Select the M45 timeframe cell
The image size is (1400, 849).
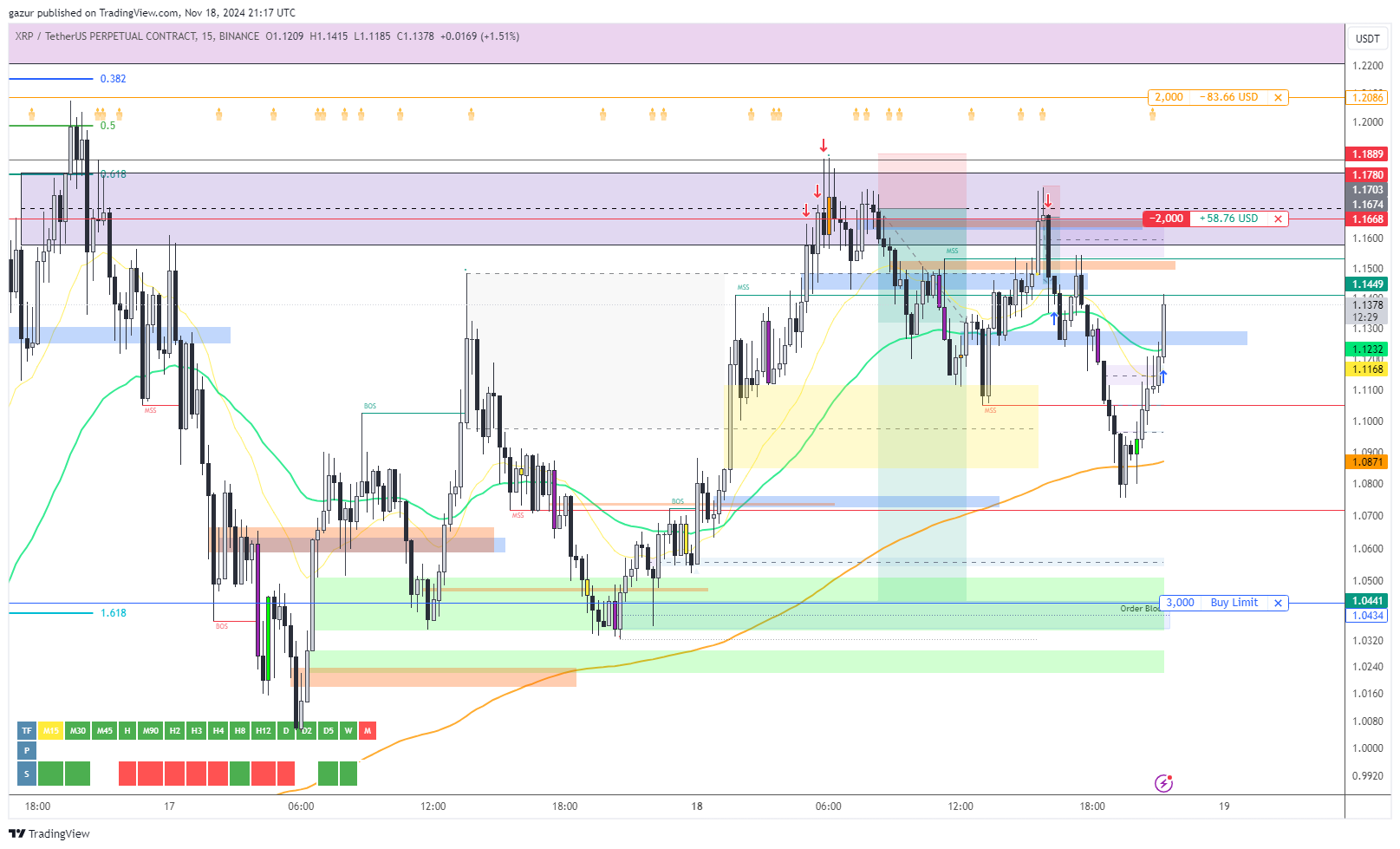pos(105,730)
